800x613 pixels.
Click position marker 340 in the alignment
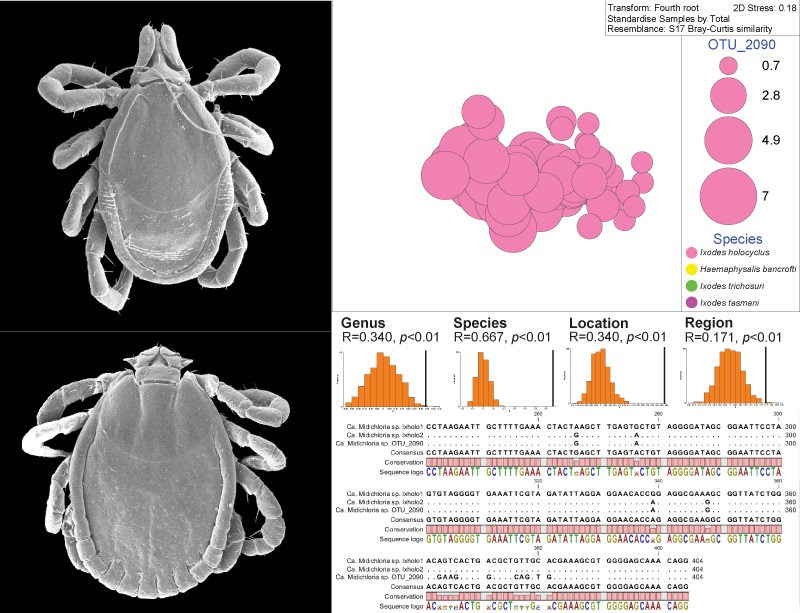[x=658, y=480]
